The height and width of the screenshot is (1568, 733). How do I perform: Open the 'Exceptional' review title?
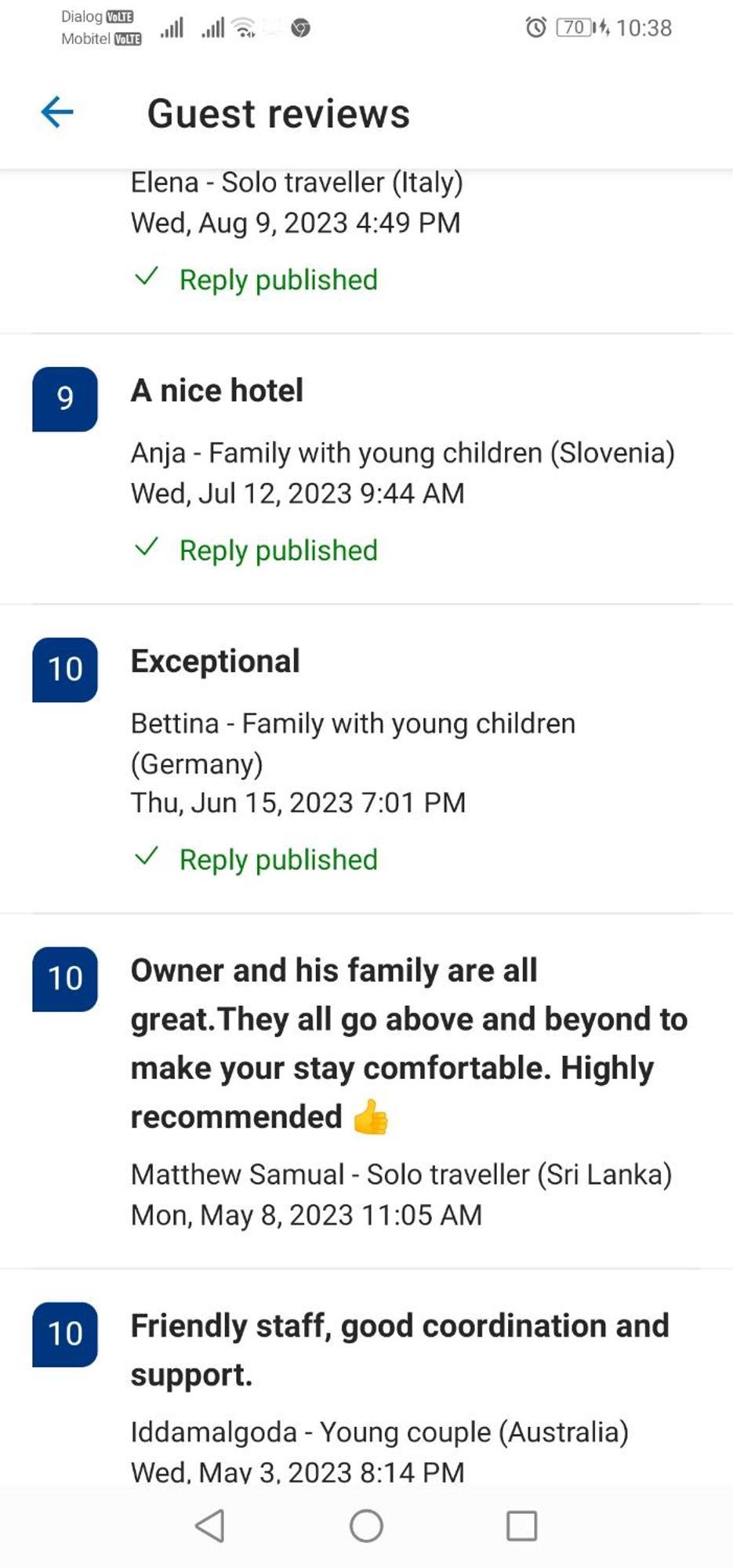(x=216, y=661)
